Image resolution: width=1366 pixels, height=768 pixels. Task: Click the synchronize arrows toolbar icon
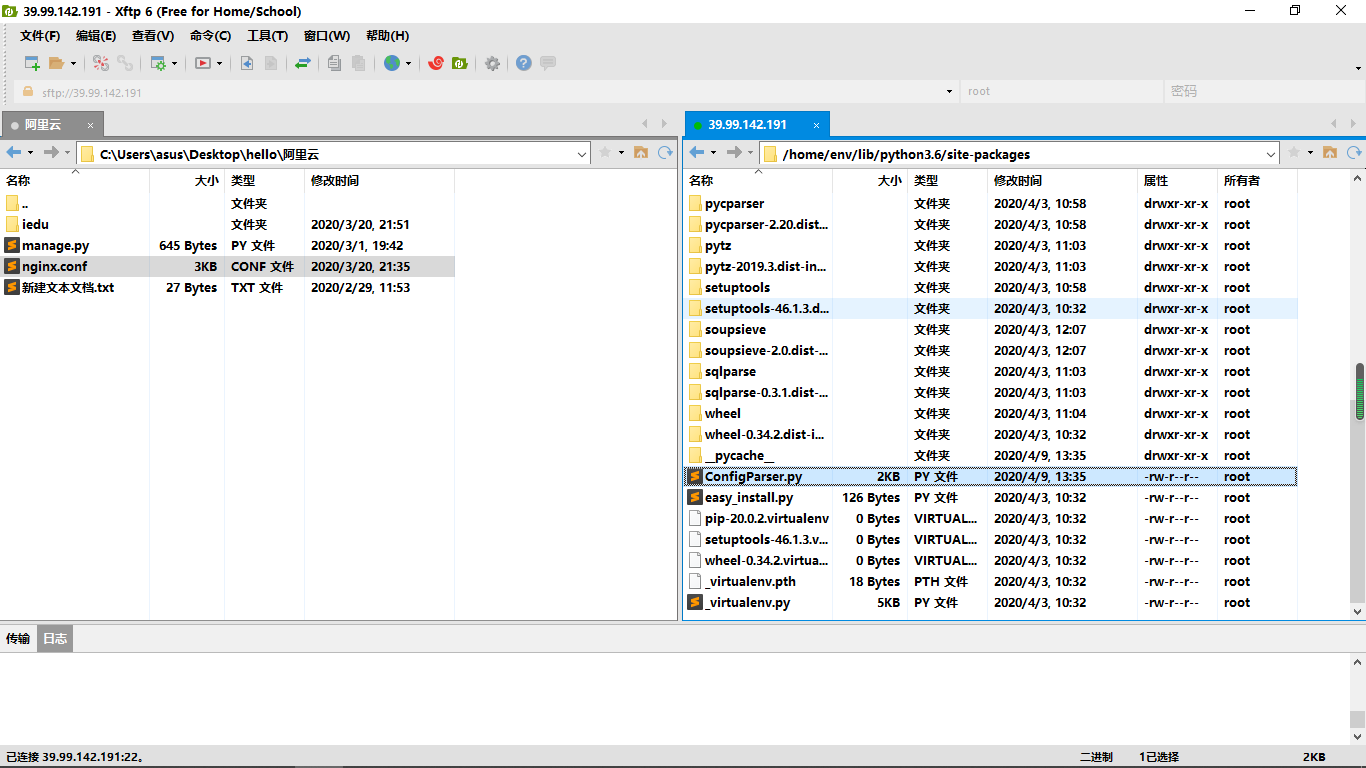point(301,62)
